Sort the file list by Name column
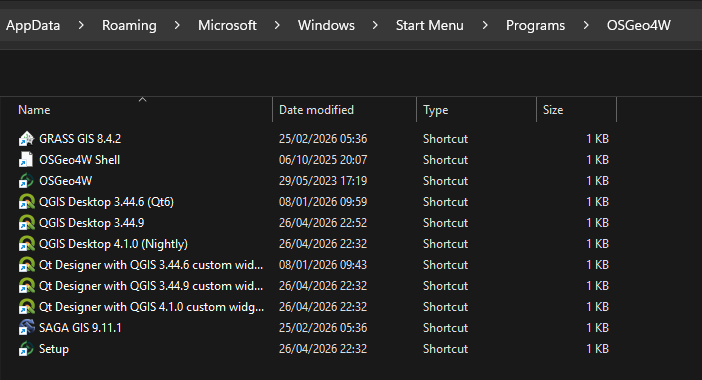The height and width of the screenshot is (380, 702). pos(34,110)
